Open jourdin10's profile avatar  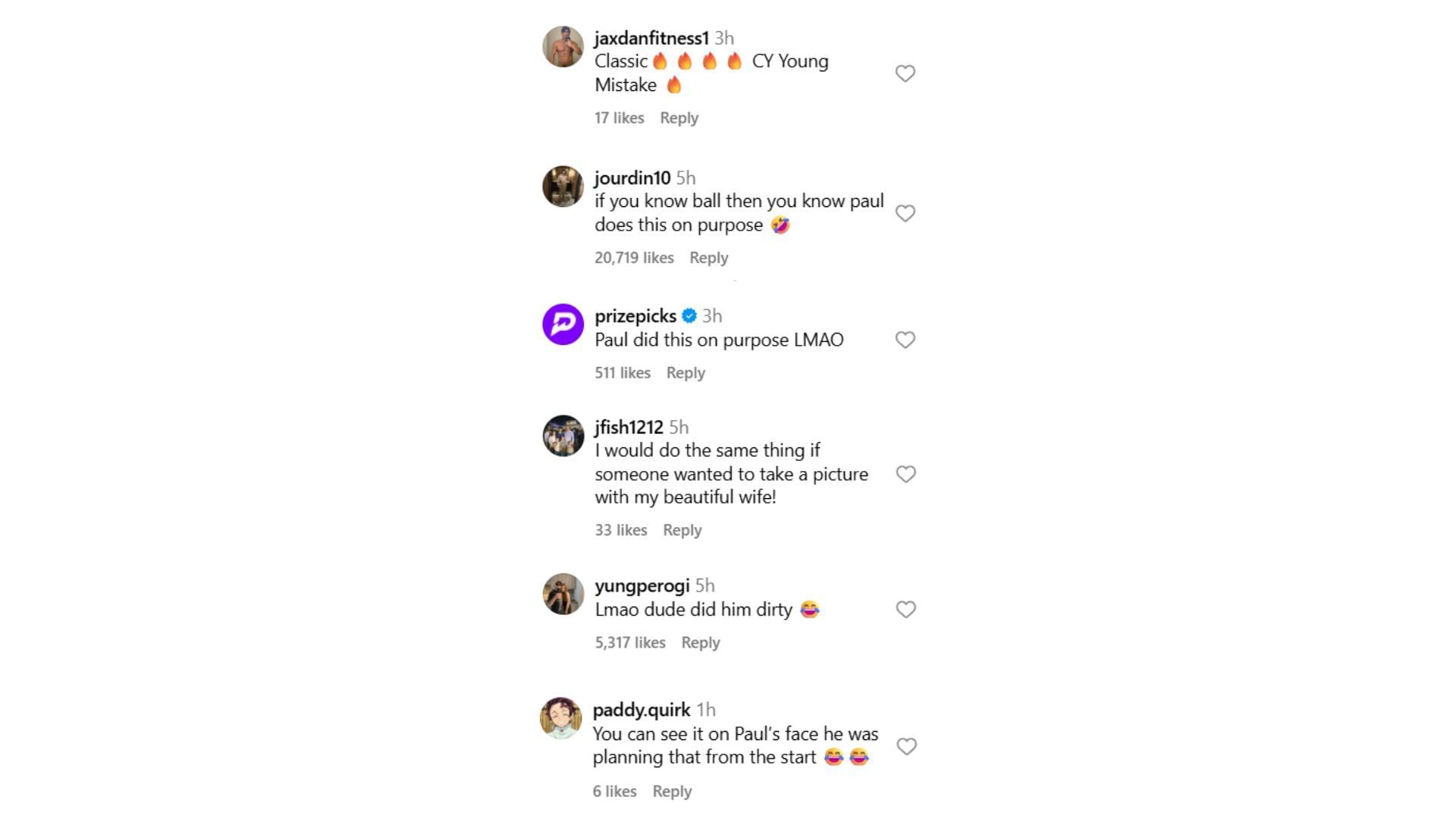tap(561, 185)
